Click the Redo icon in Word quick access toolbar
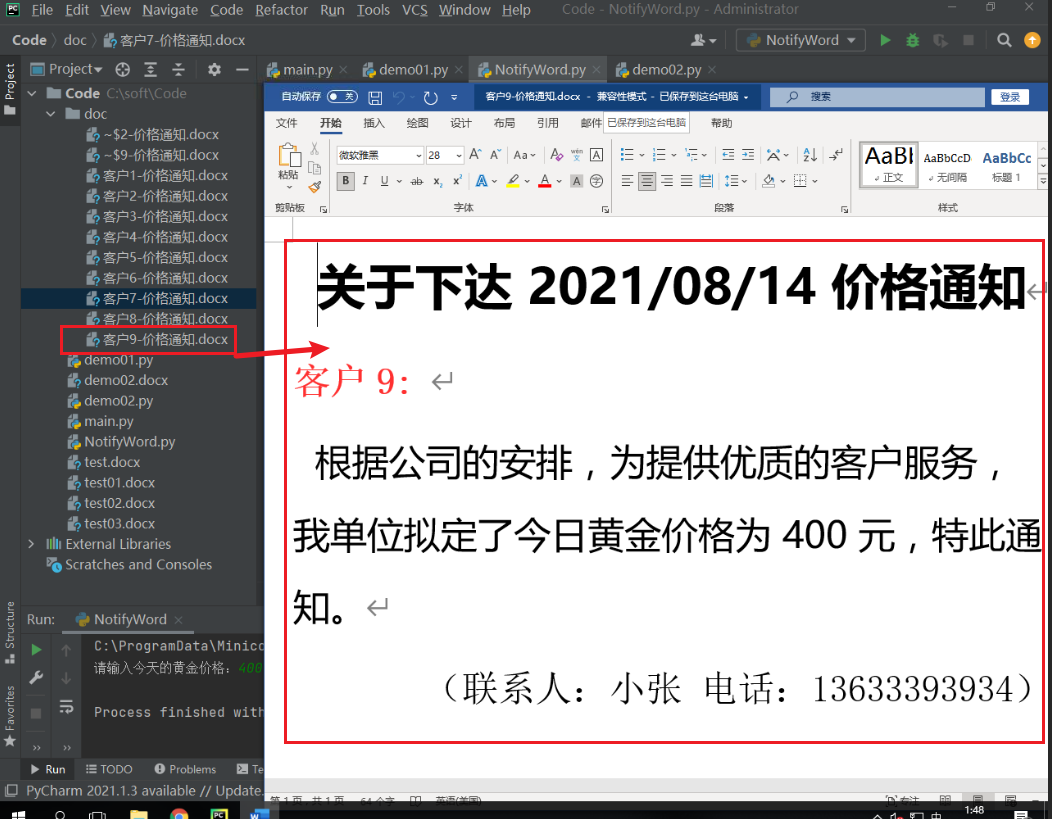1052x819 pixels. tap(431, 97)
